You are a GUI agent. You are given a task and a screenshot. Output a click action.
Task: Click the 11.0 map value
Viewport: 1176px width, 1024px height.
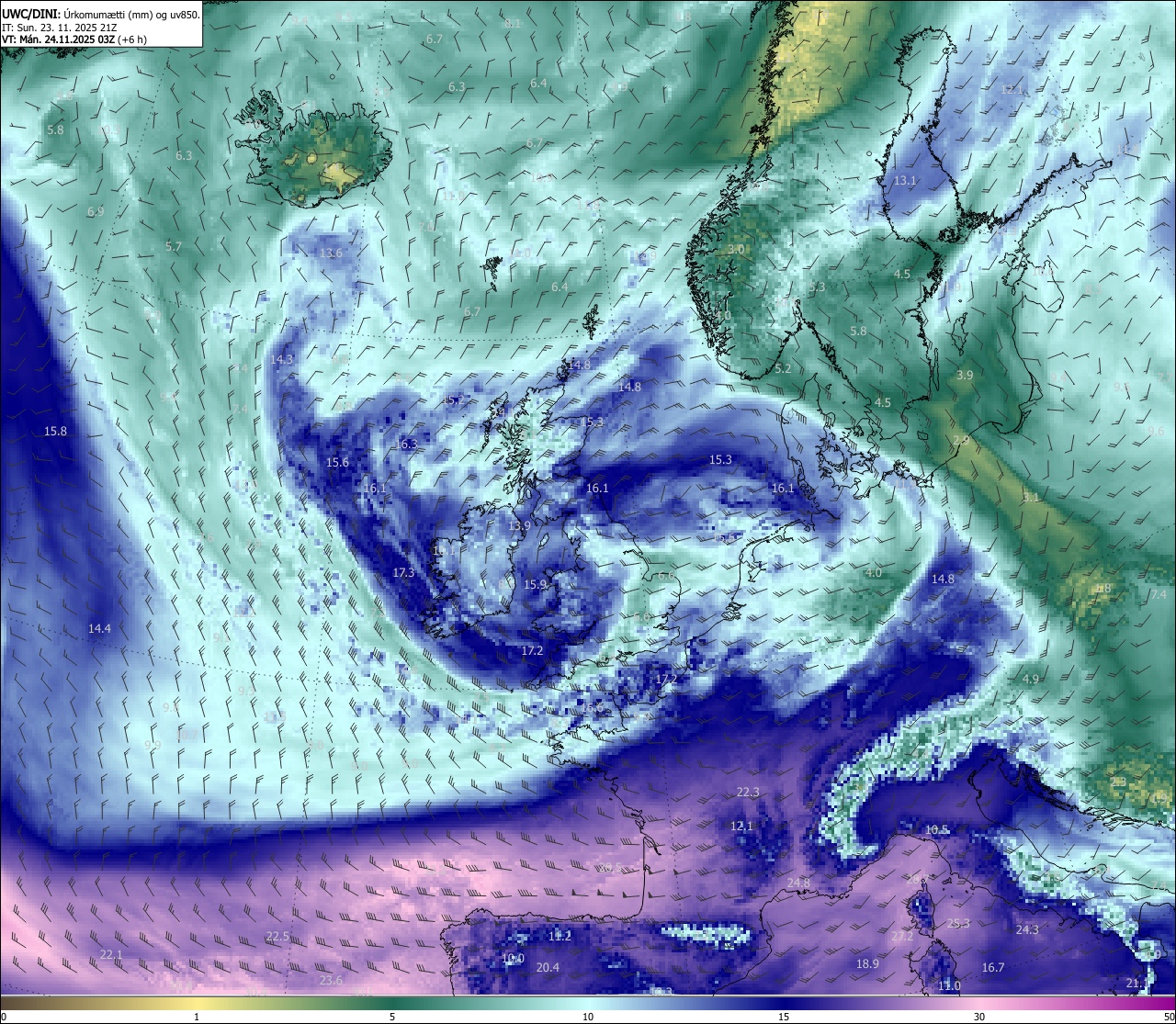949,985
